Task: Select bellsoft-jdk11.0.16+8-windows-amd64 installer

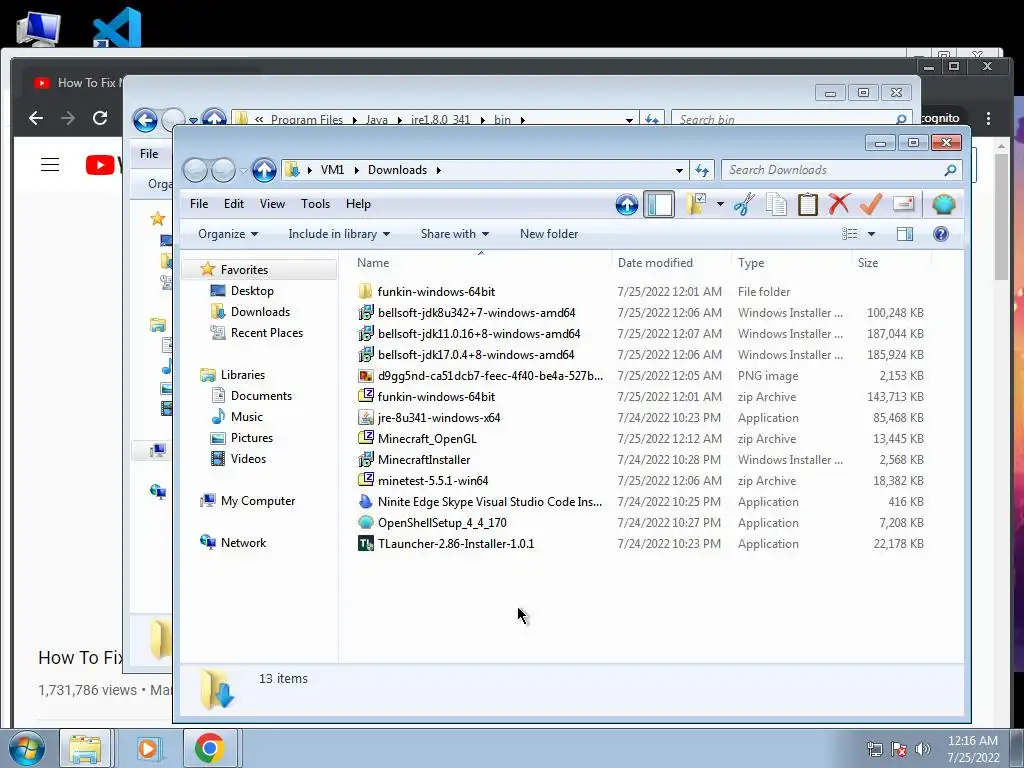Action: pyautogui.click(x=479, y=334)
